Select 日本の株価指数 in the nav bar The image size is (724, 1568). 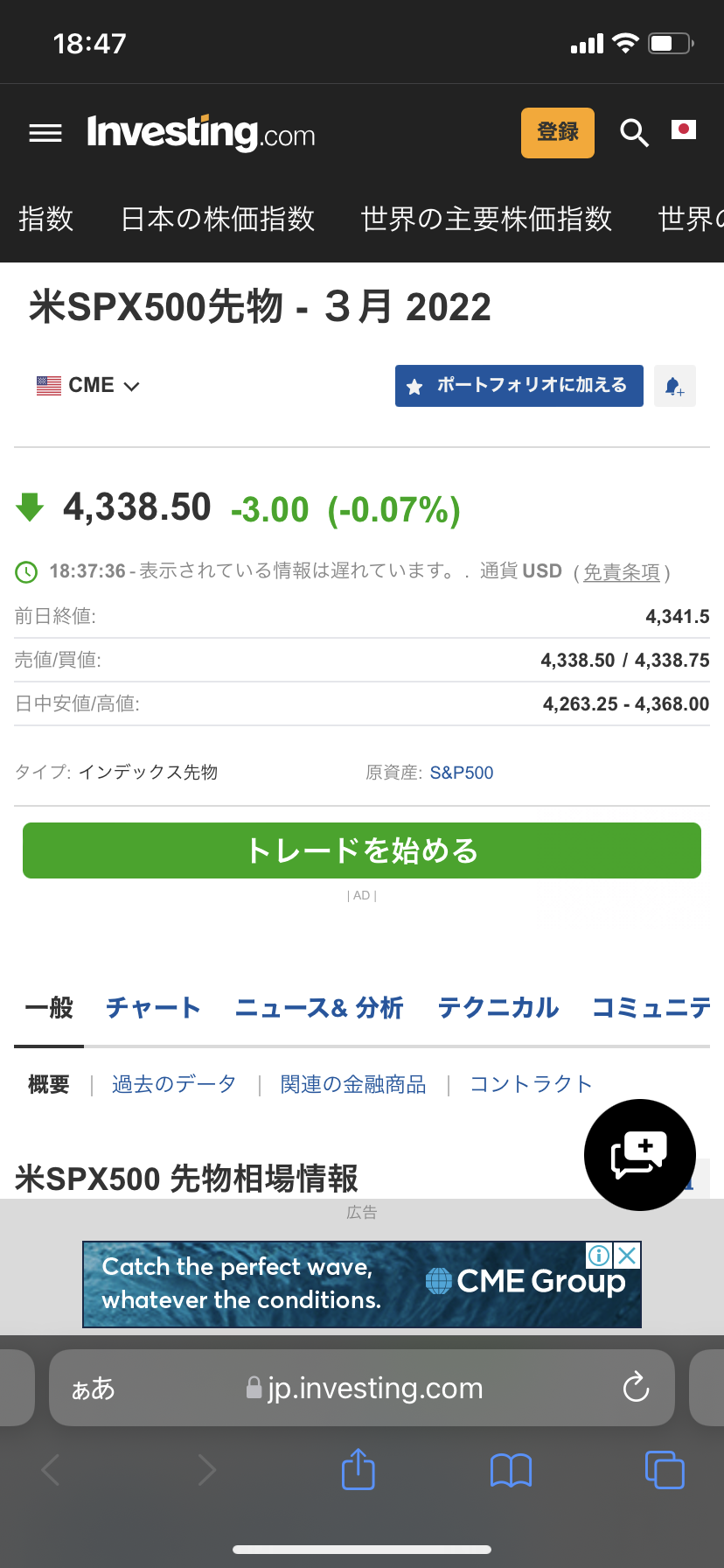(217, 219)
